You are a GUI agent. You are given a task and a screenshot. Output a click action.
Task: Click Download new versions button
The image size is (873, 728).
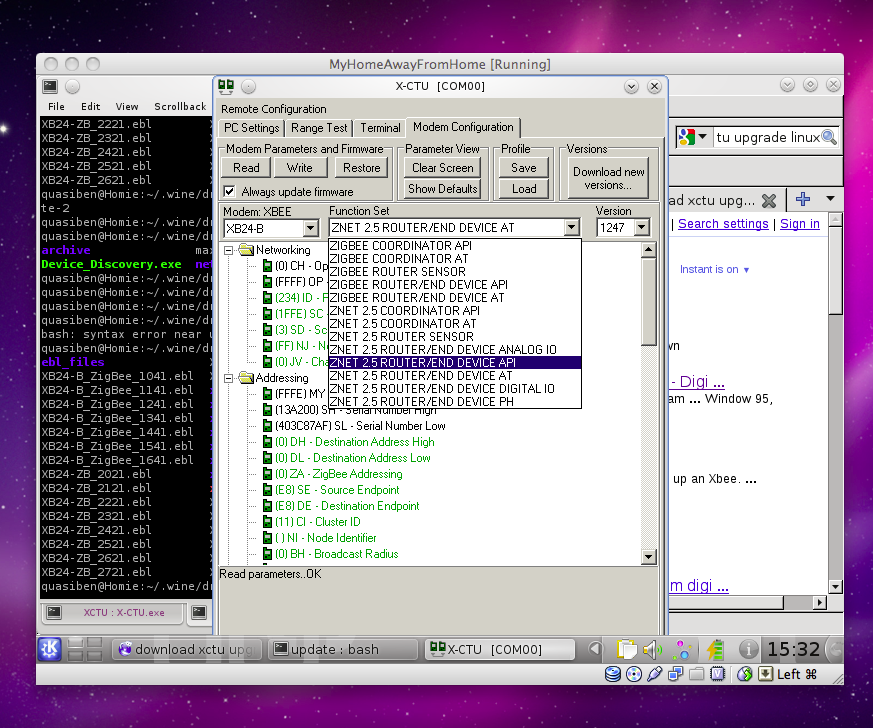coord(608,178)
